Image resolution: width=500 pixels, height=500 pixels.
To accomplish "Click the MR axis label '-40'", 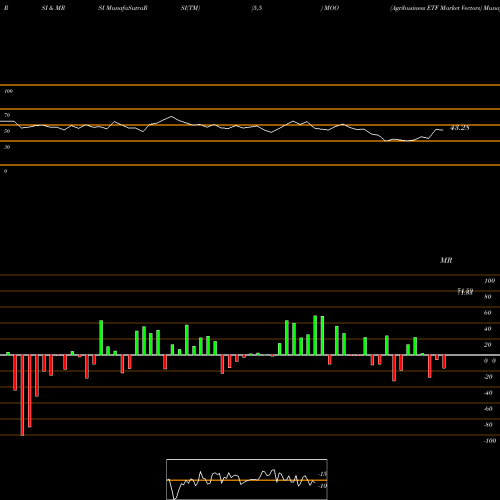I will pos(488,393).
